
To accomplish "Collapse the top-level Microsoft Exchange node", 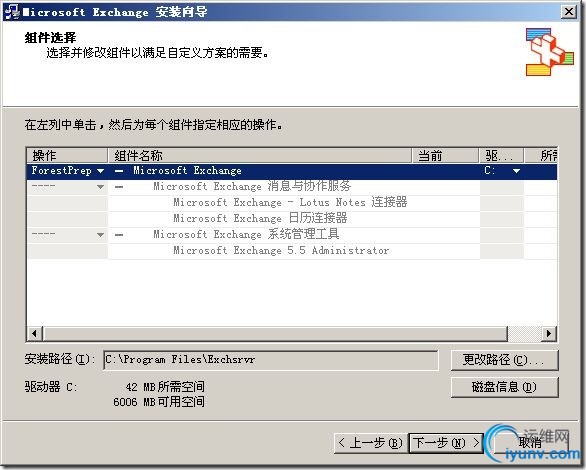I will pyautogui.click(x=119, y=171).
